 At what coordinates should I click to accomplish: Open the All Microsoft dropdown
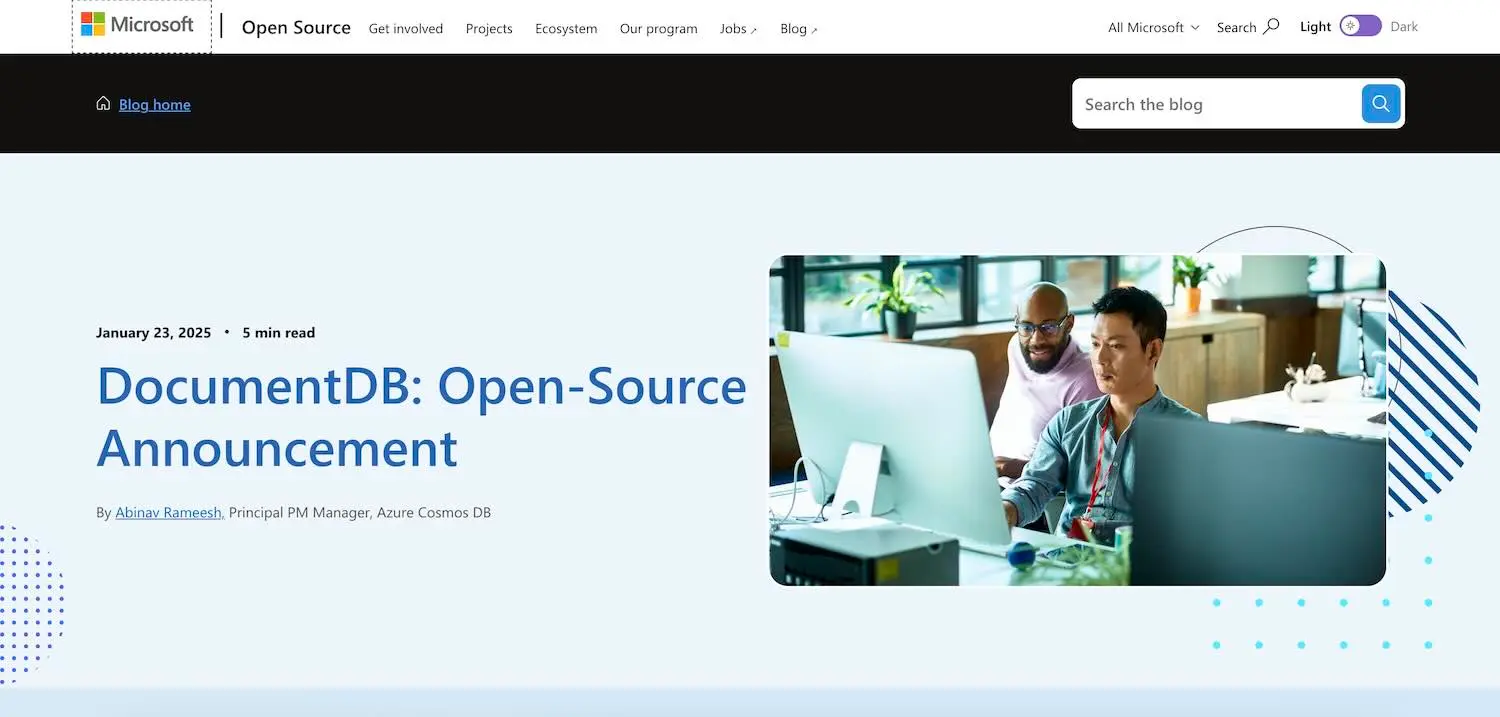click(x=1152, y=27)
